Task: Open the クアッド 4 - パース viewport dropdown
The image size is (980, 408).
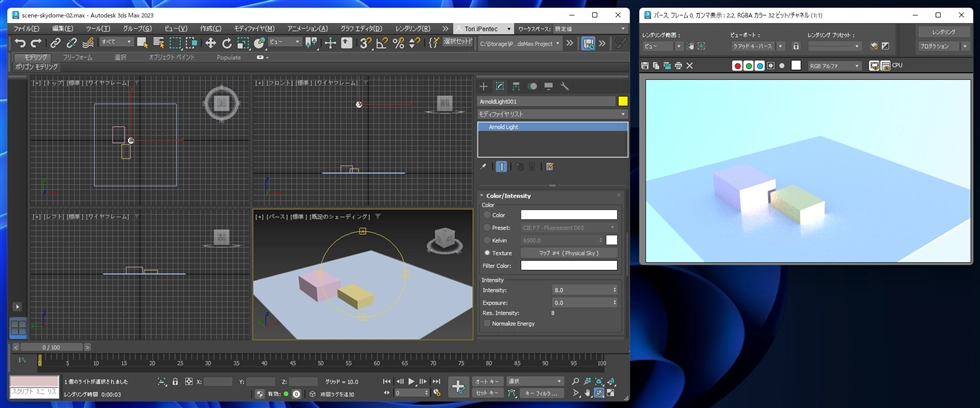Action: click(x=758, y=46)
